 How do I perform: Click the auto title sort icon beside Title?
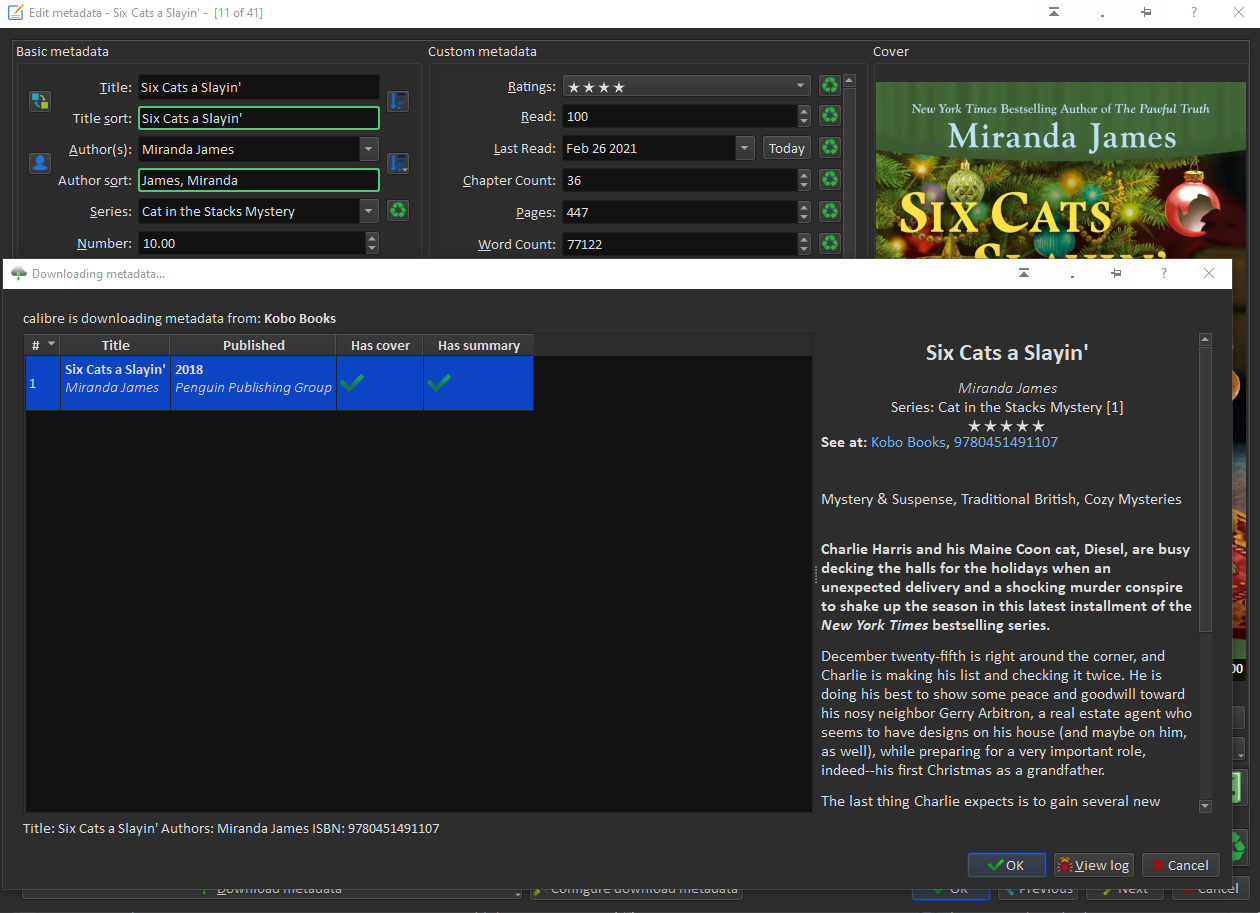click(398, 101)
